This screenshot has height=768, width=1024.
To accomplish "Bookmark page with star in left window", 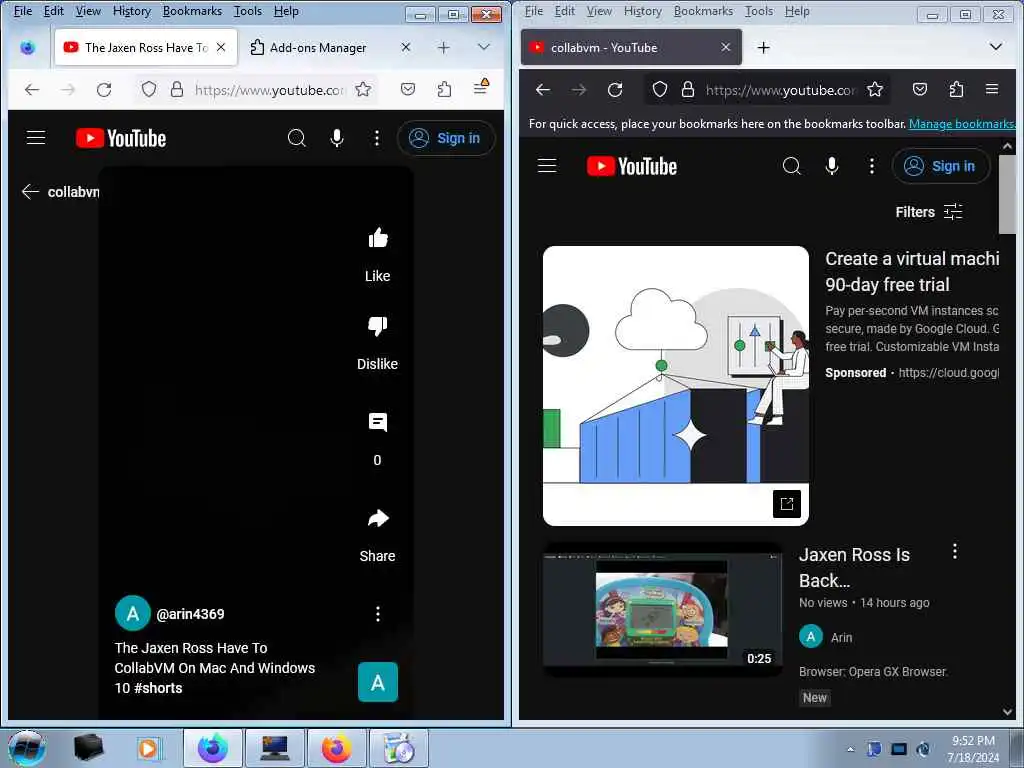I will pos(363,89).
